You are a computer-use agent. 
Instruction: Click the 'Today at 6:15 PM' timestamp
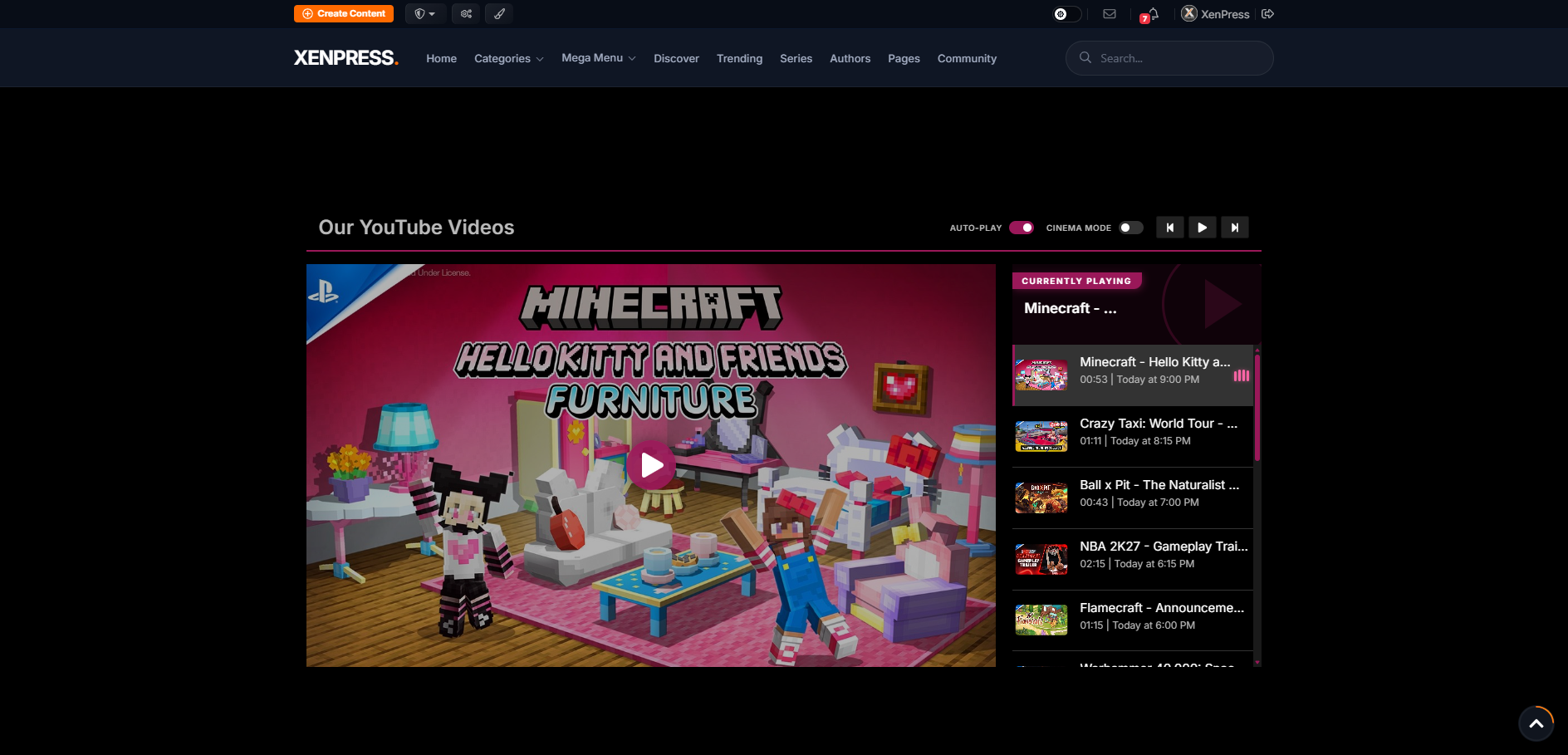(x=1154, y=564)
